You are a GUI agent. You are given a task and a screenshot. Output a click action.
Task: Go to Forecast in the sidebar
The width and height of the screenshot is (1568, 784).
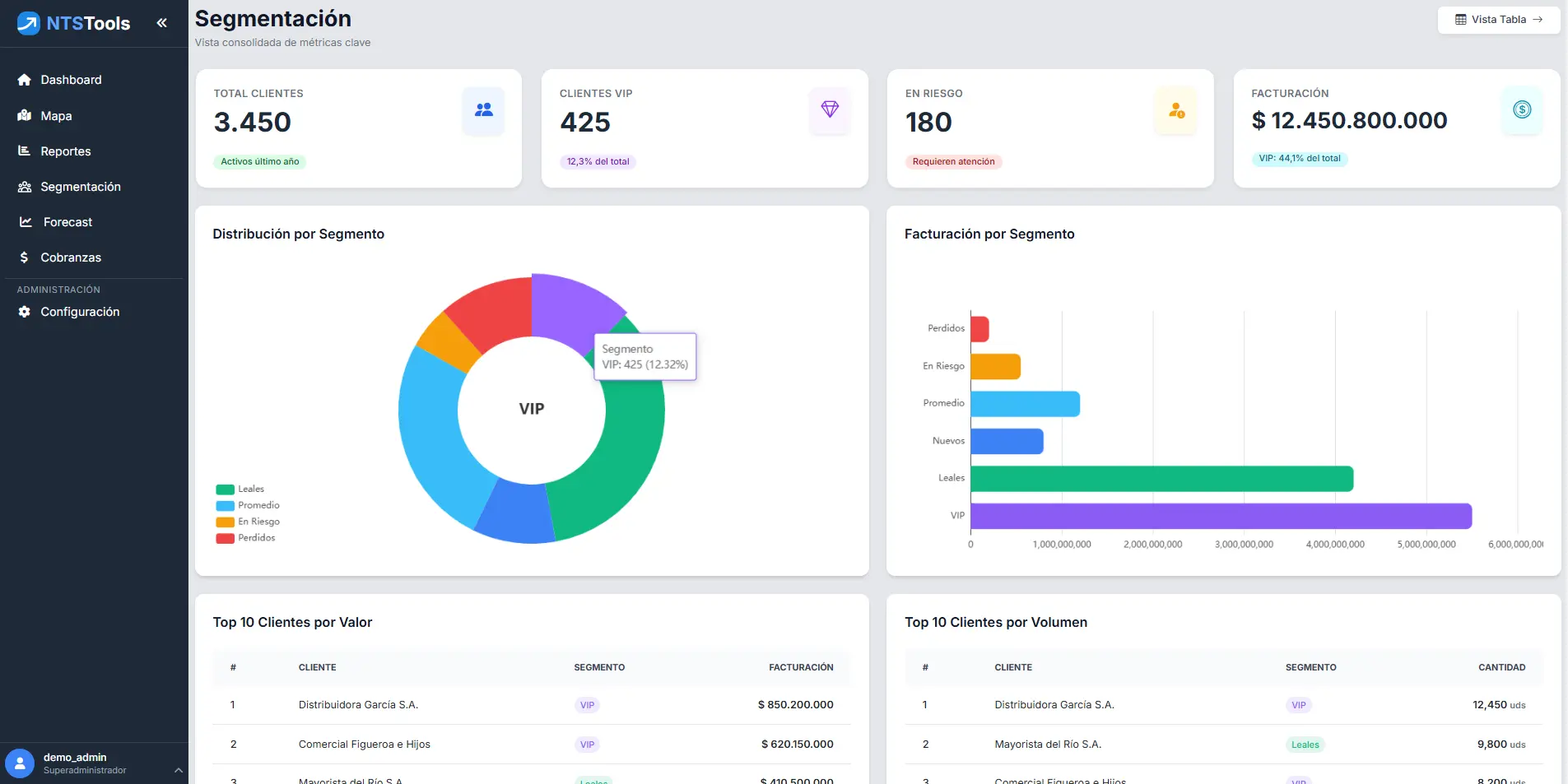67,222
